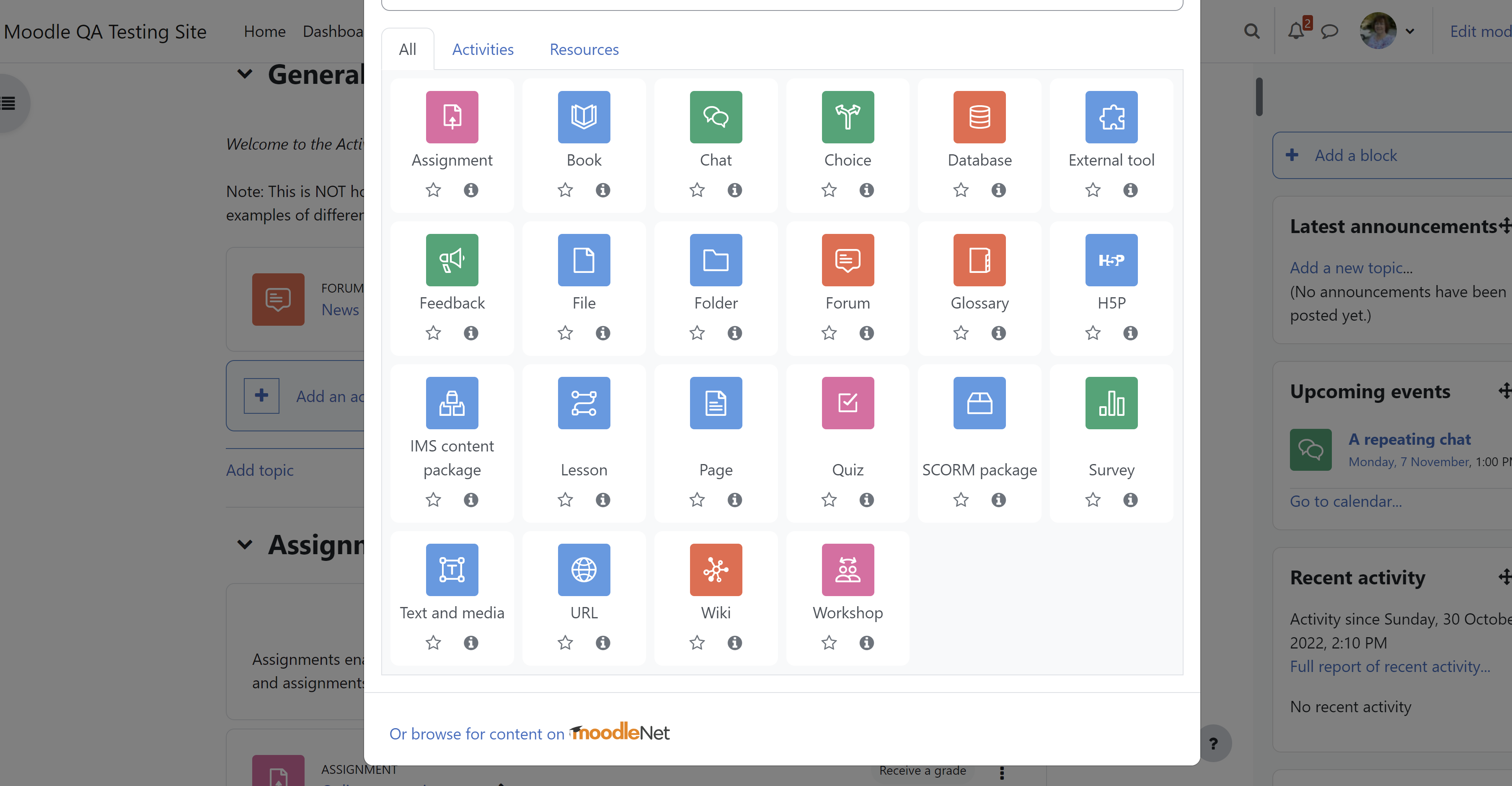Screen dimensions: 1512x786
Task: Pick the Choice activity icon
Action: (848, 117)
